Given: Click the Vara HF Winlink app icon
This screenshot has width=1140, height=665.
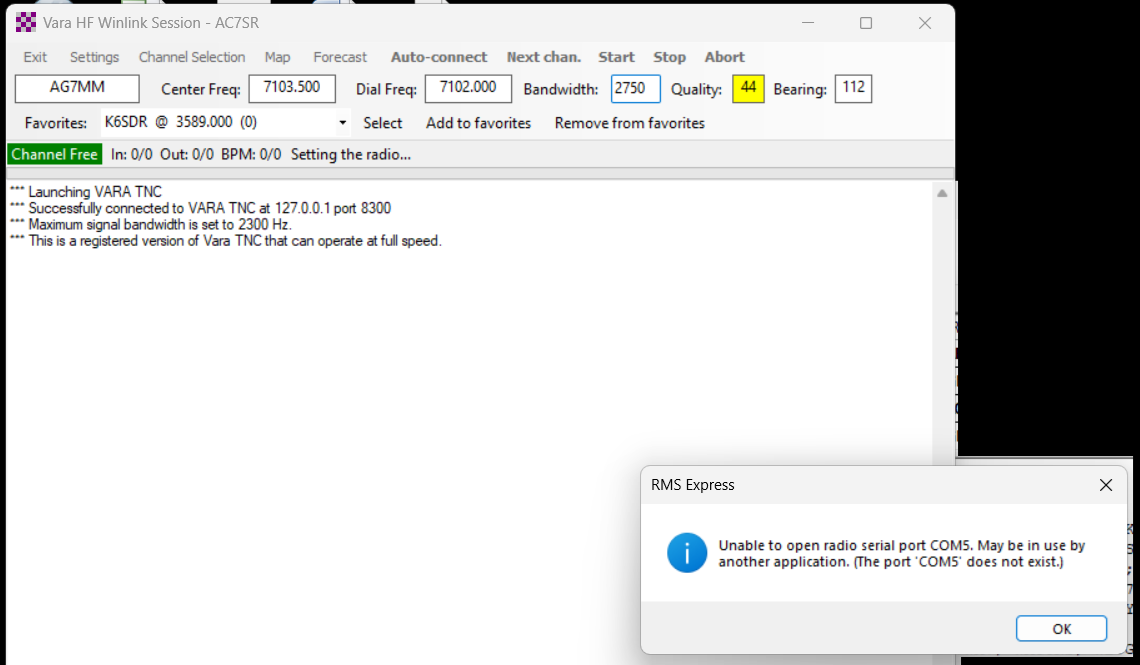Looking at the screenshot, I should pyautogui.click(x=25, y=23).
